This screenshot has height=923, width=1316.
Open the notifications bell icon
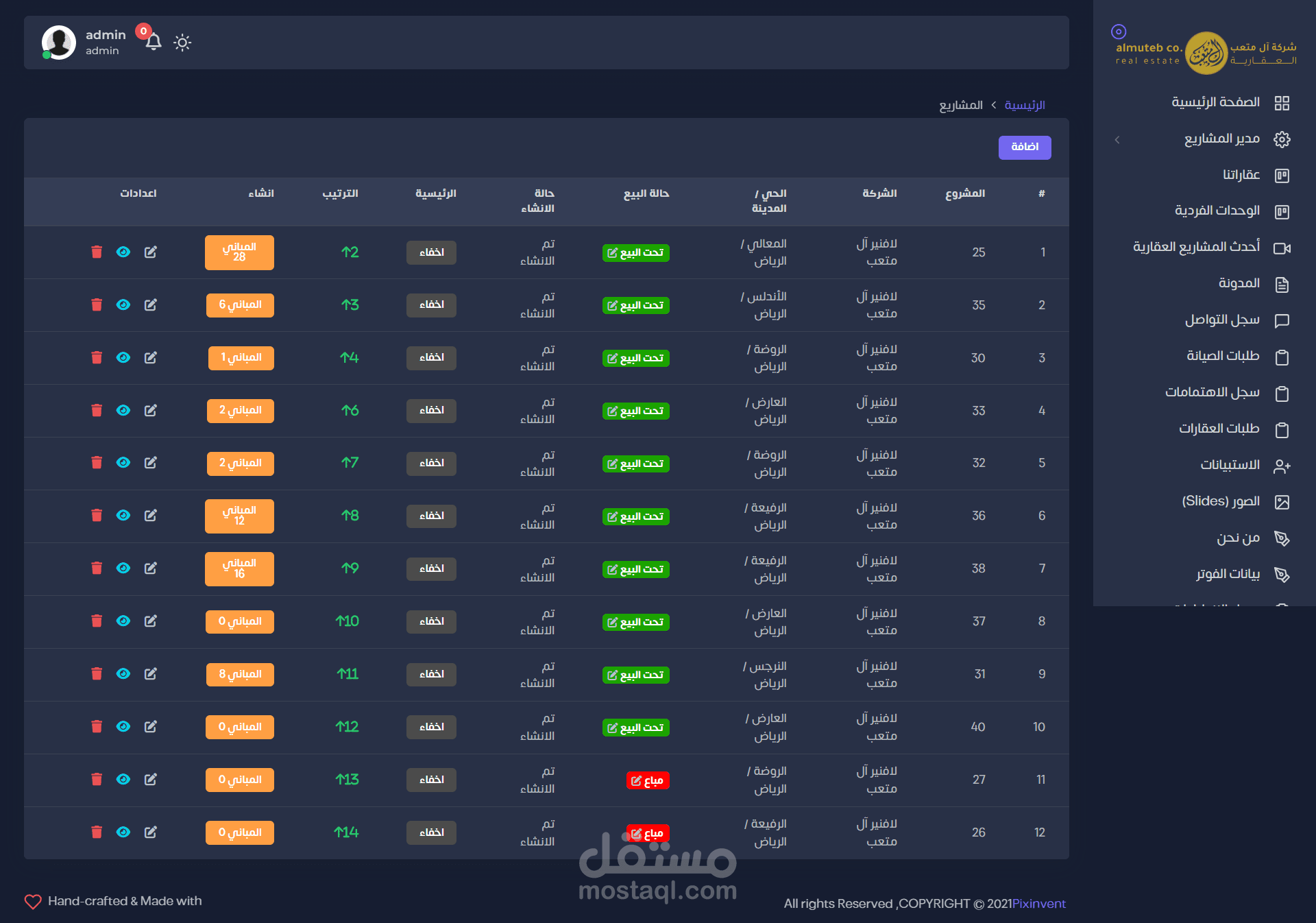(x=154, y=43)
